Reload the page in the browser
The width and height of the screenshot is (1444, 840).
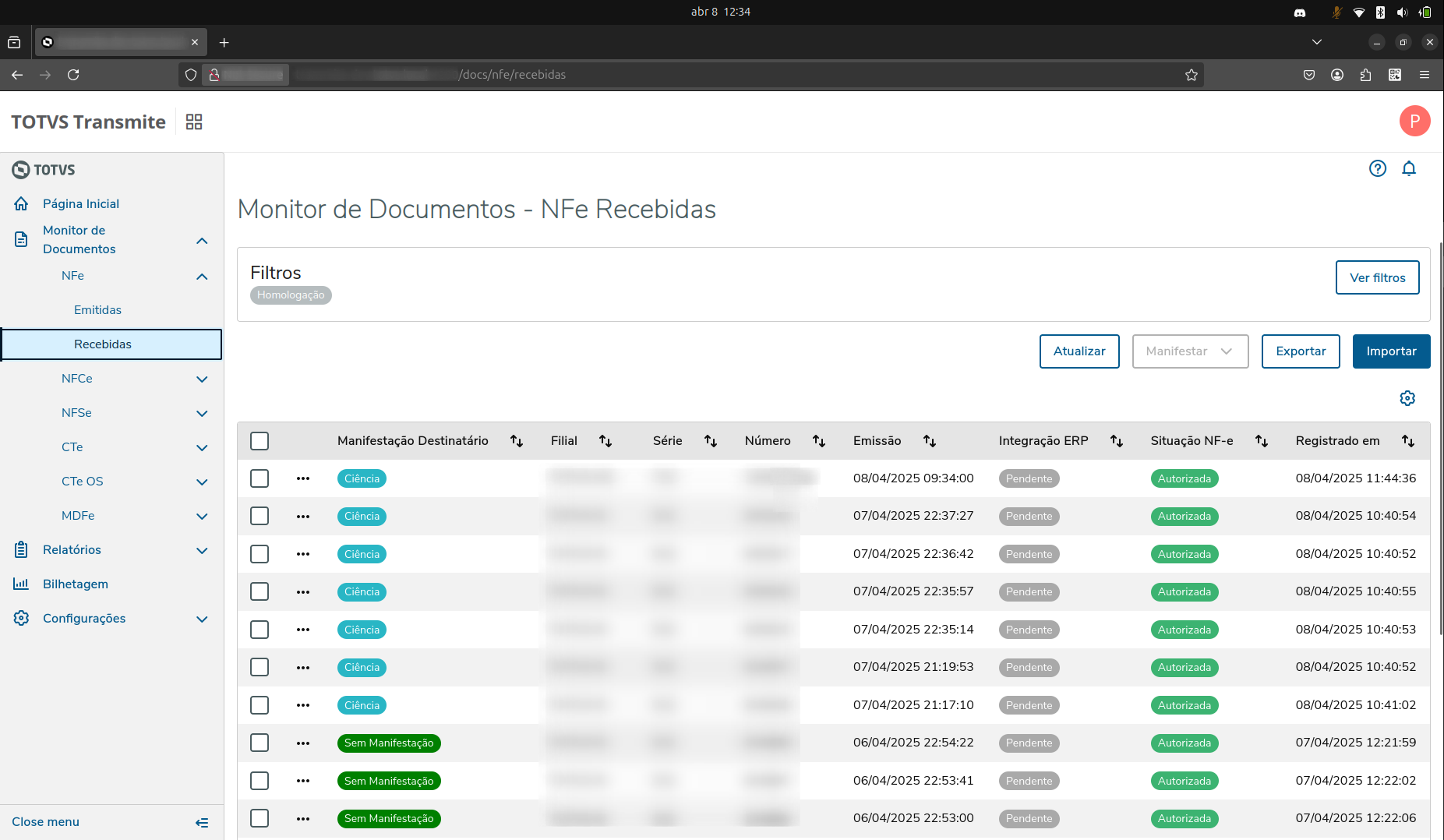(x=73, y=75)
